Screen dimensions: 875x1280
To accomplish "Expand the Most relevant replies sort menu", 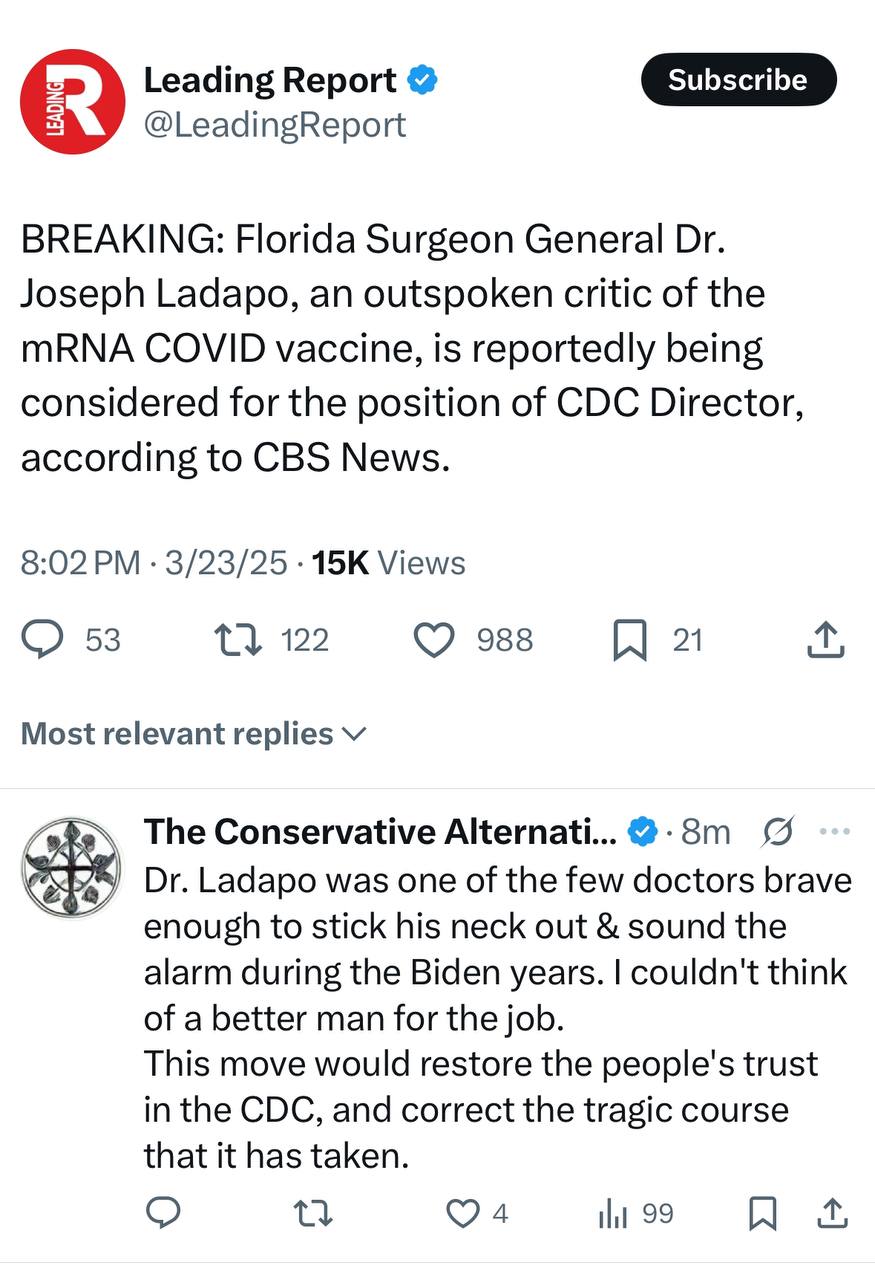I will point(194,734).
